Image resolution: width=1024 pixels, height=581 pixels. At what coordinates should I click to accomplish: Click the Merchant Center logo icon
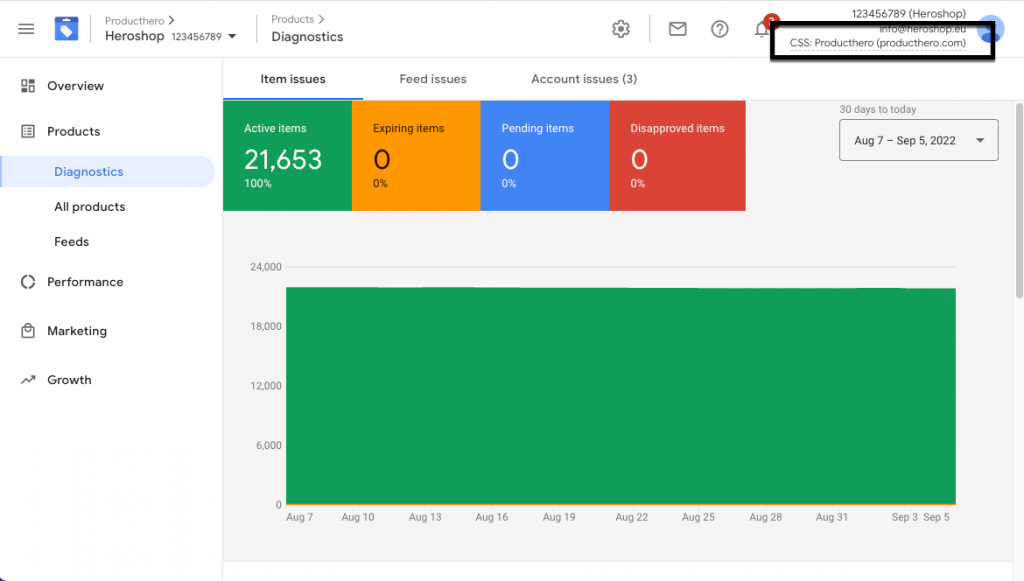coord(66,29)
